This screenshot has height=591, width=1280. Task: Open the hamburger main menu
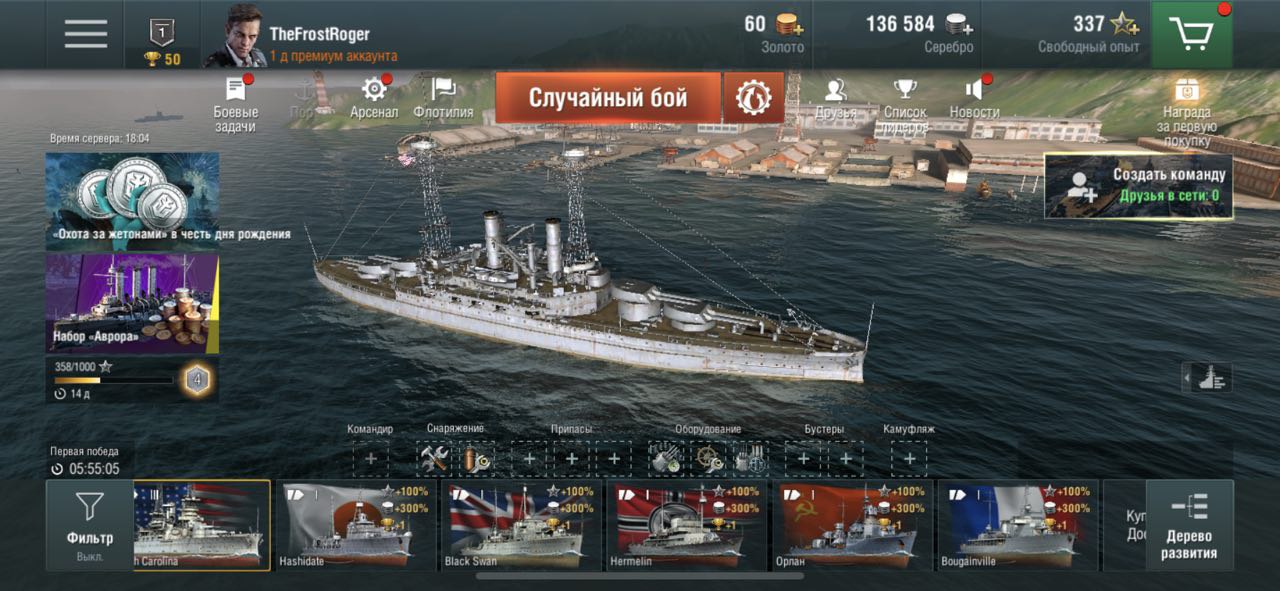[86, 34]
